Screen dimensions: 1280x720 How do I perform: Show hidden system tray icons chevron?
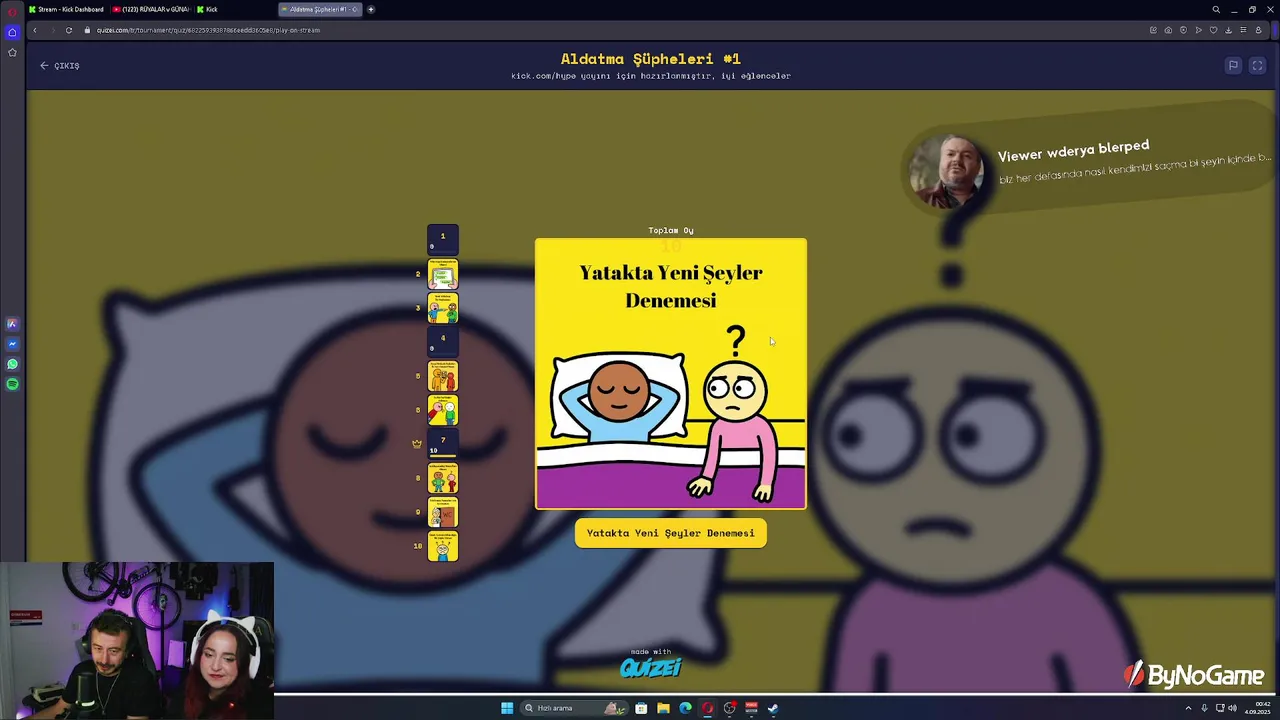[1188, 708]
